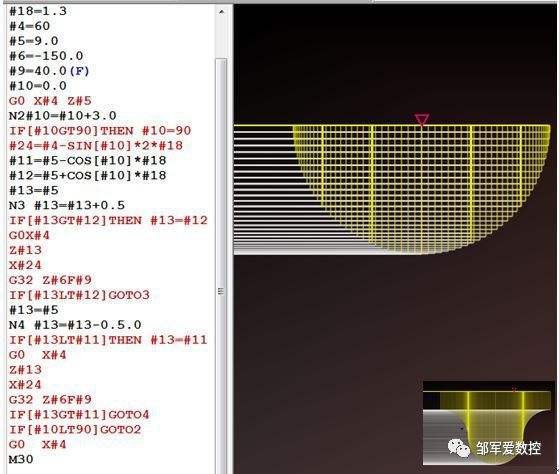
Task: Click the line 'IF[#13GT#11]GOTO4'
Action: pos(79,415)
